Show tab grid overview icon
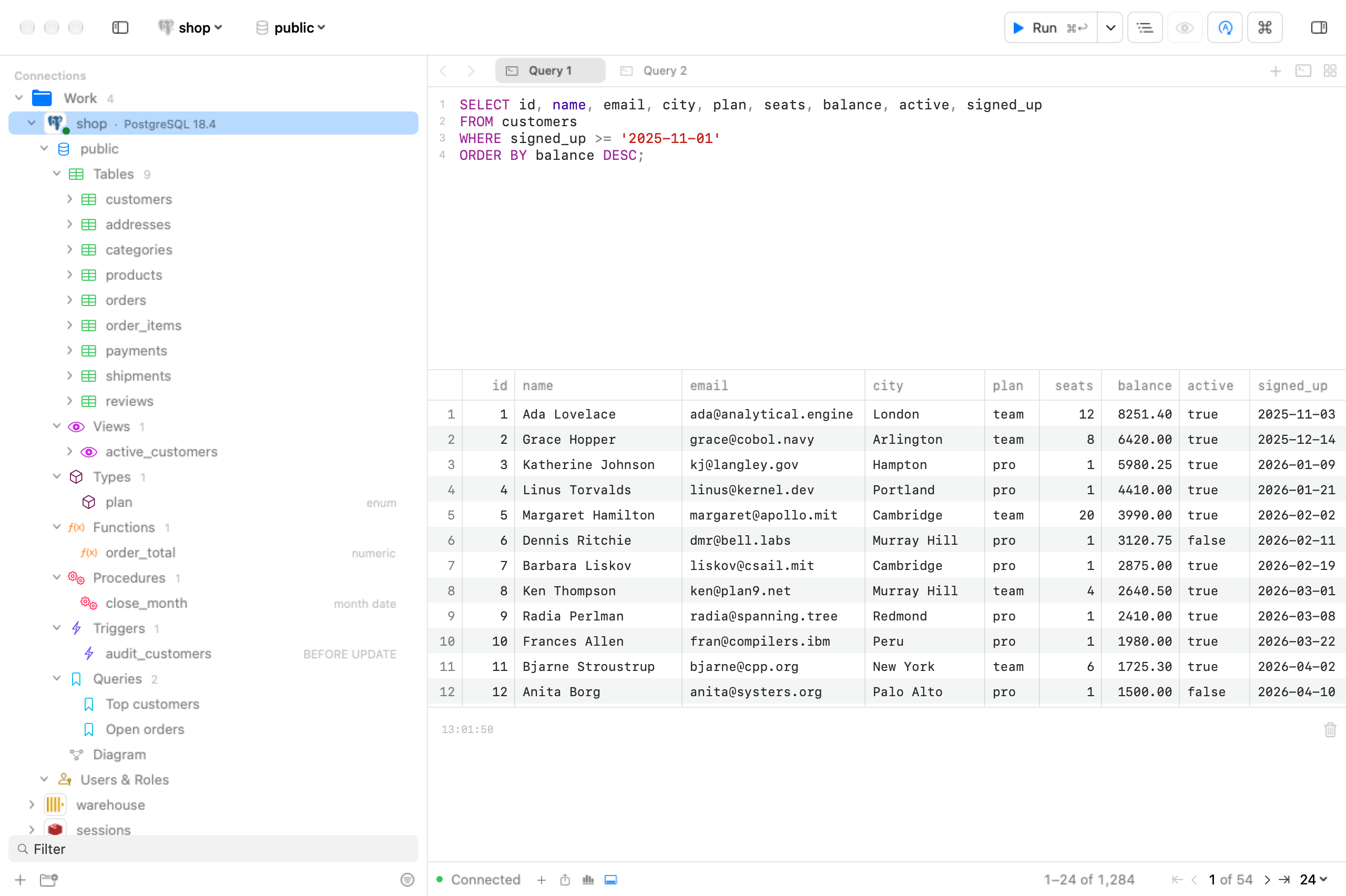 pos(1330,71)
